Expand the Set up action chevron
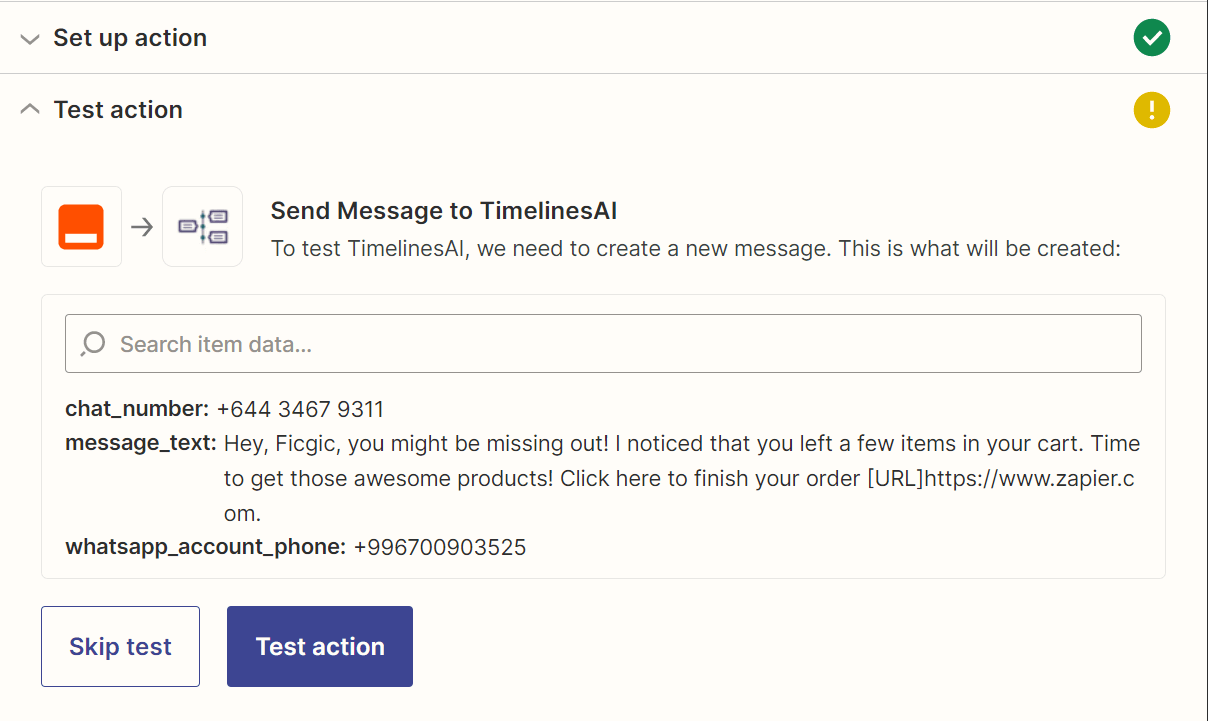 [x=31, y=39]
